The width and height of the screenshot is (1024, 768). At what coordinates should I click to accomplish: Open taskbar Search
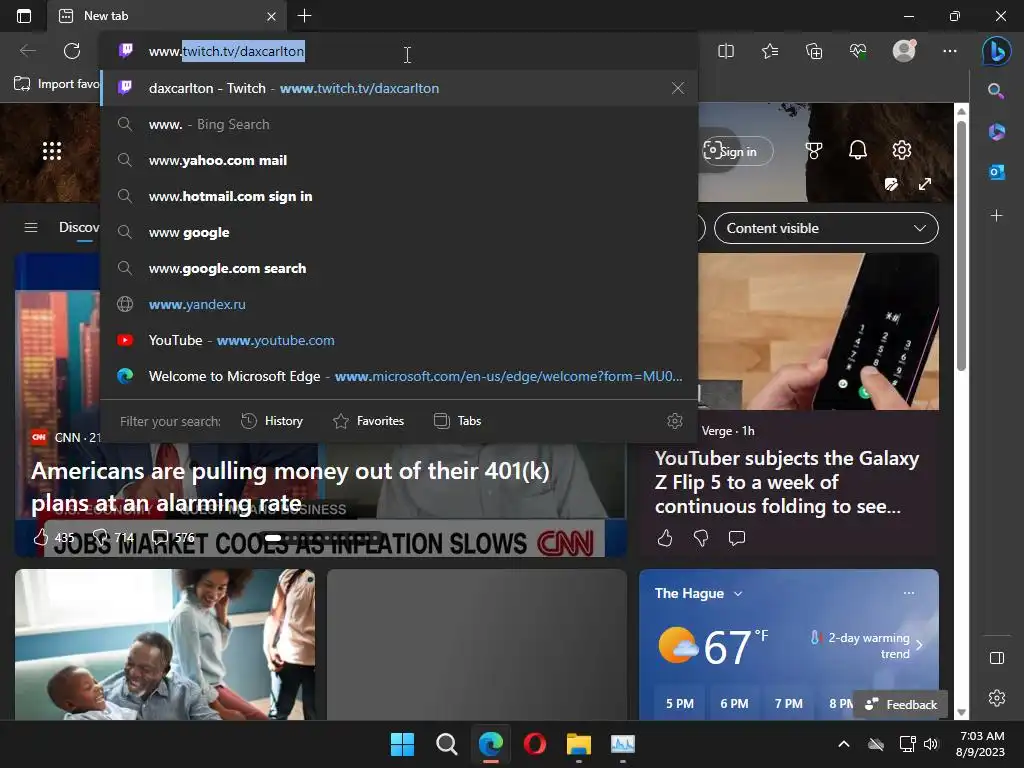pos(447,744)
